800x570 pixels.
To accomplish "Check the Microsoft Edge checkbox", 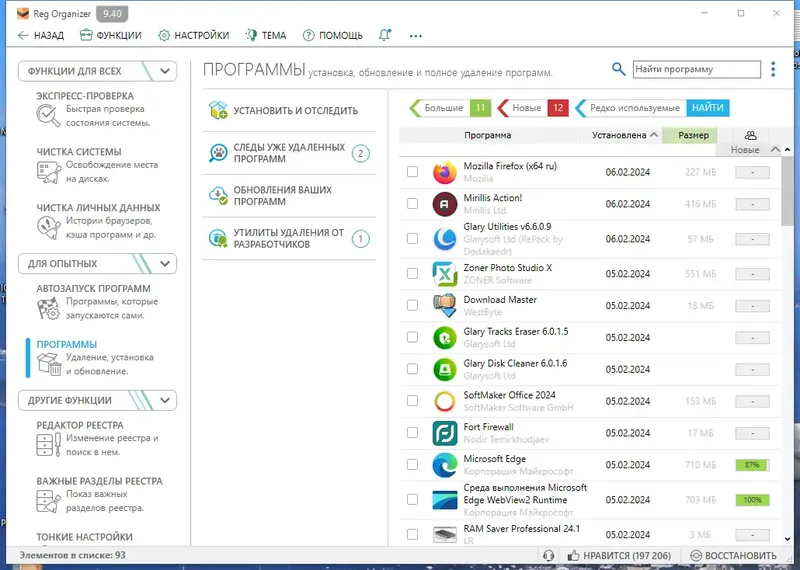I will click(412, 464).
